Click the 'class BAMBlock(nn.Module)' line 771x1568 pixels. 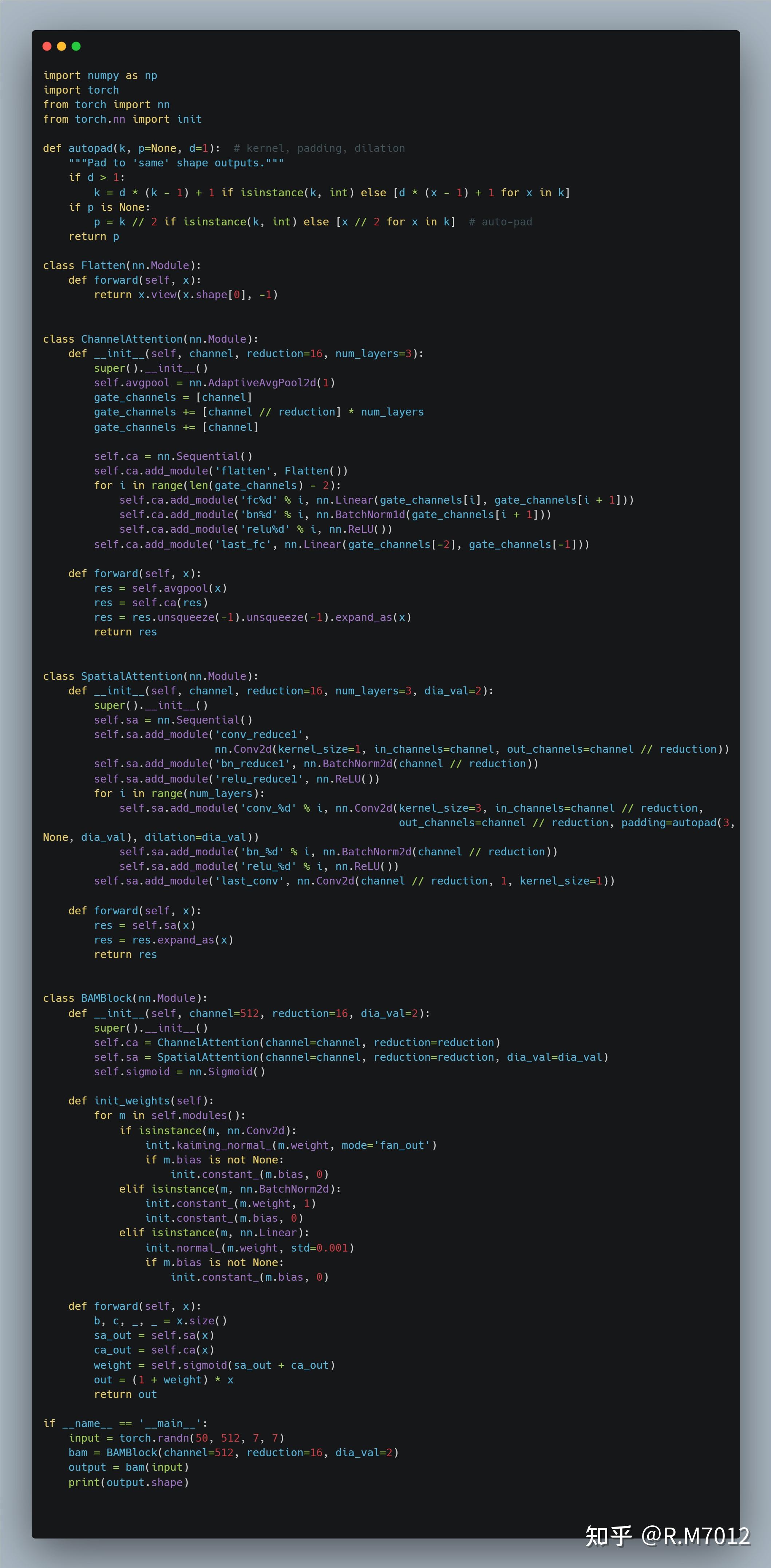pos(125,998)
